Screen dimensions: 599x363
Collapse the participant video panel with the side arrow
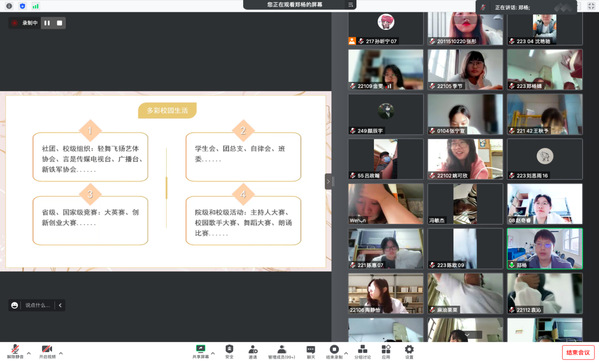(328, 182)
